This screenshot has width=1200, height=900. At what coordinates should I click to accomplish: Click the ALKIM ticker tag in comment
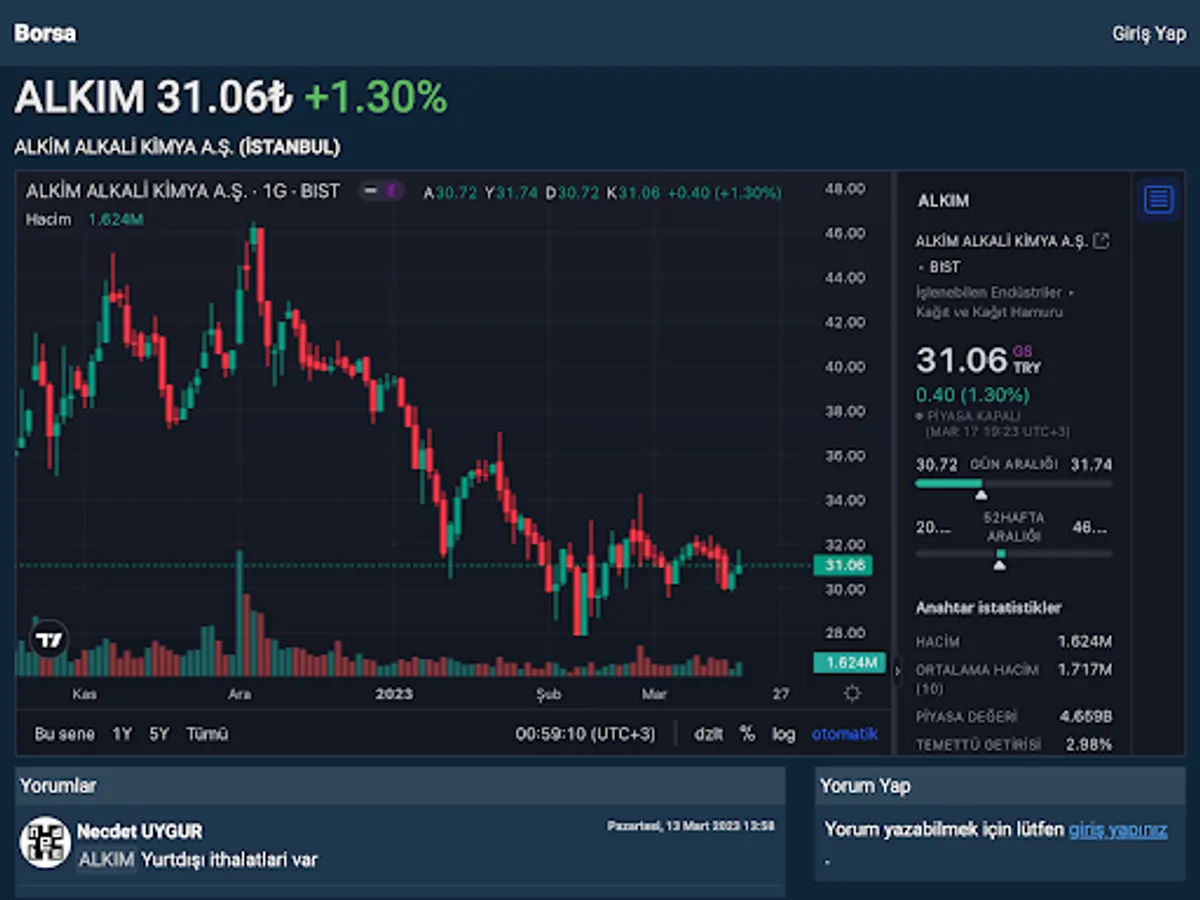[107, 860]
